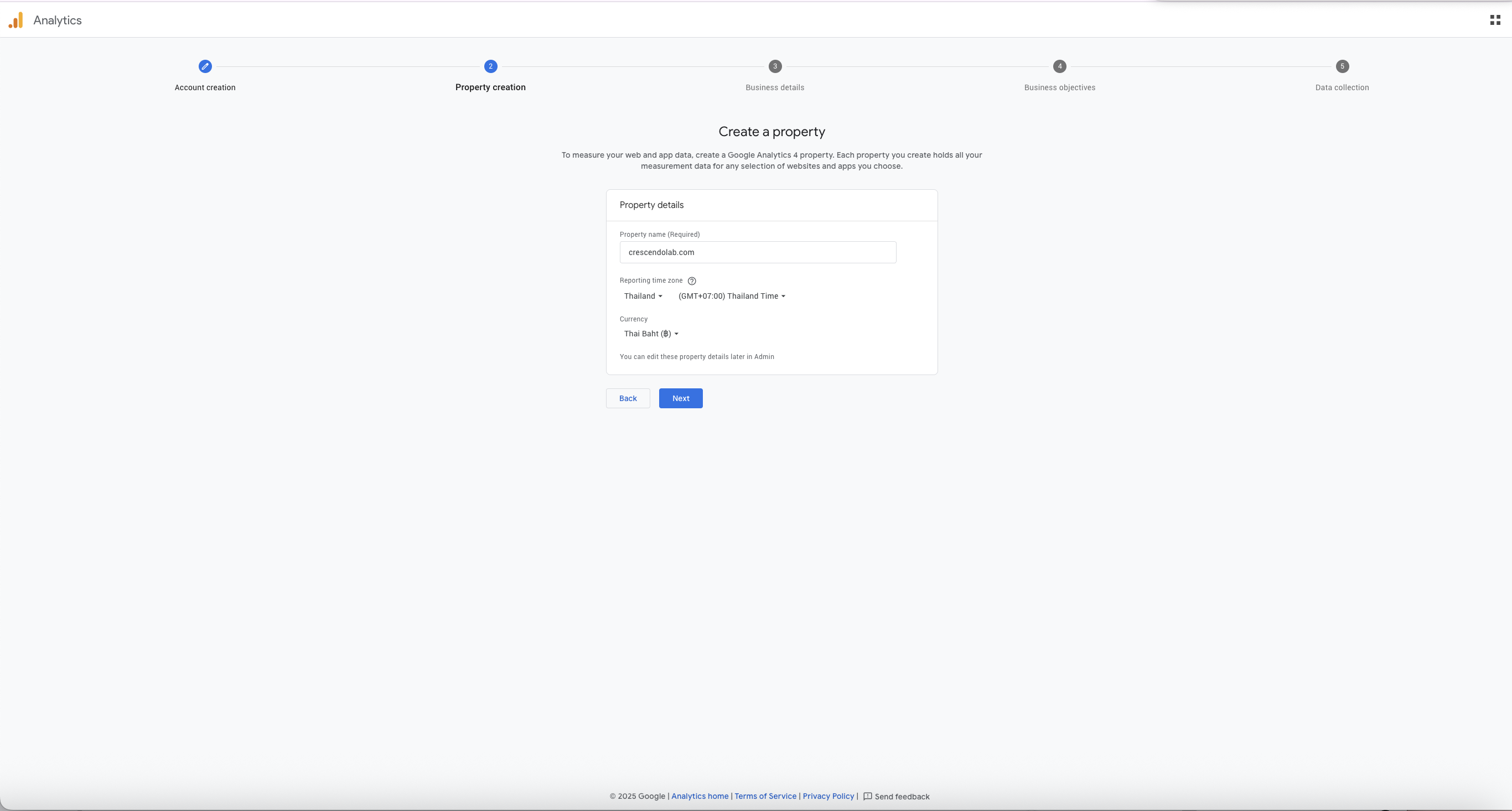Click the Account creation pencil step icon
The image size is (1512, 811).
coord(205,66)
